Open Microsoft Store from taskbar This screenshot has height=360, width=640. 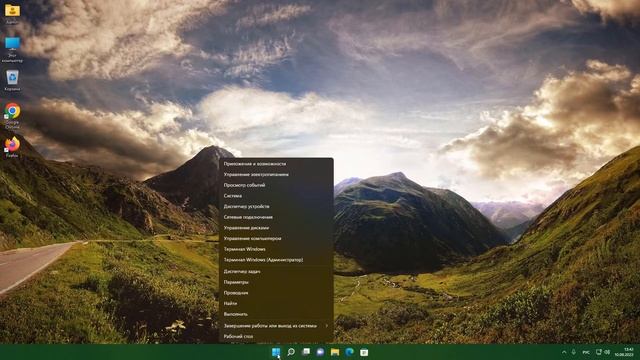pos(364,352)
